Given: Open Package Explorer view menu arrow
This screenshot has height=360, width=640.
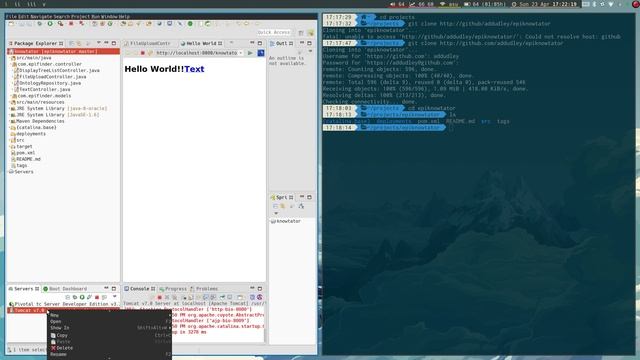Looking at the screenshot, I should tap(98, 43).
